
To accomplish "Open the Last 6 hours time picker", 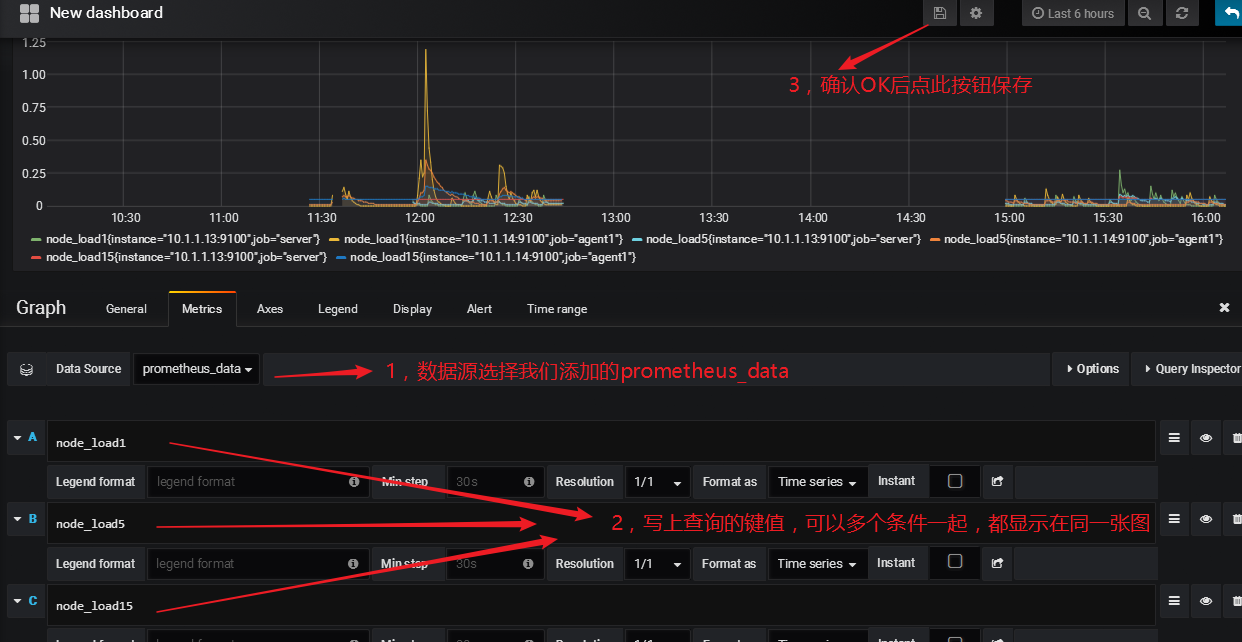I will pyautogui.click(x=1073, y=13).
